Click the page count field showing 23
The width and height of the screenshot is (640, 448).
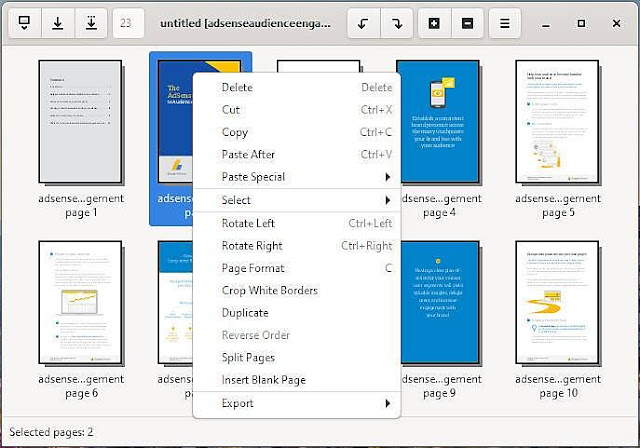pyautogui.click(x=128, y=23)
